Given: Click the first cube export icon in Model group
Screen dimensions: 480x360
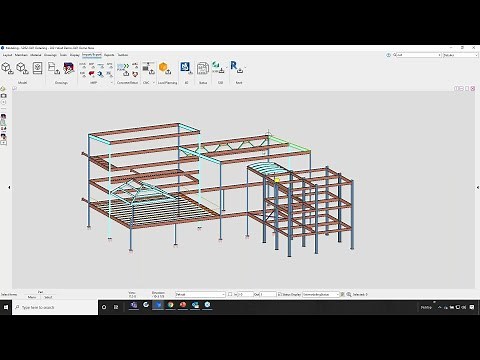Looking at the screenshot, I should (7, 68).
